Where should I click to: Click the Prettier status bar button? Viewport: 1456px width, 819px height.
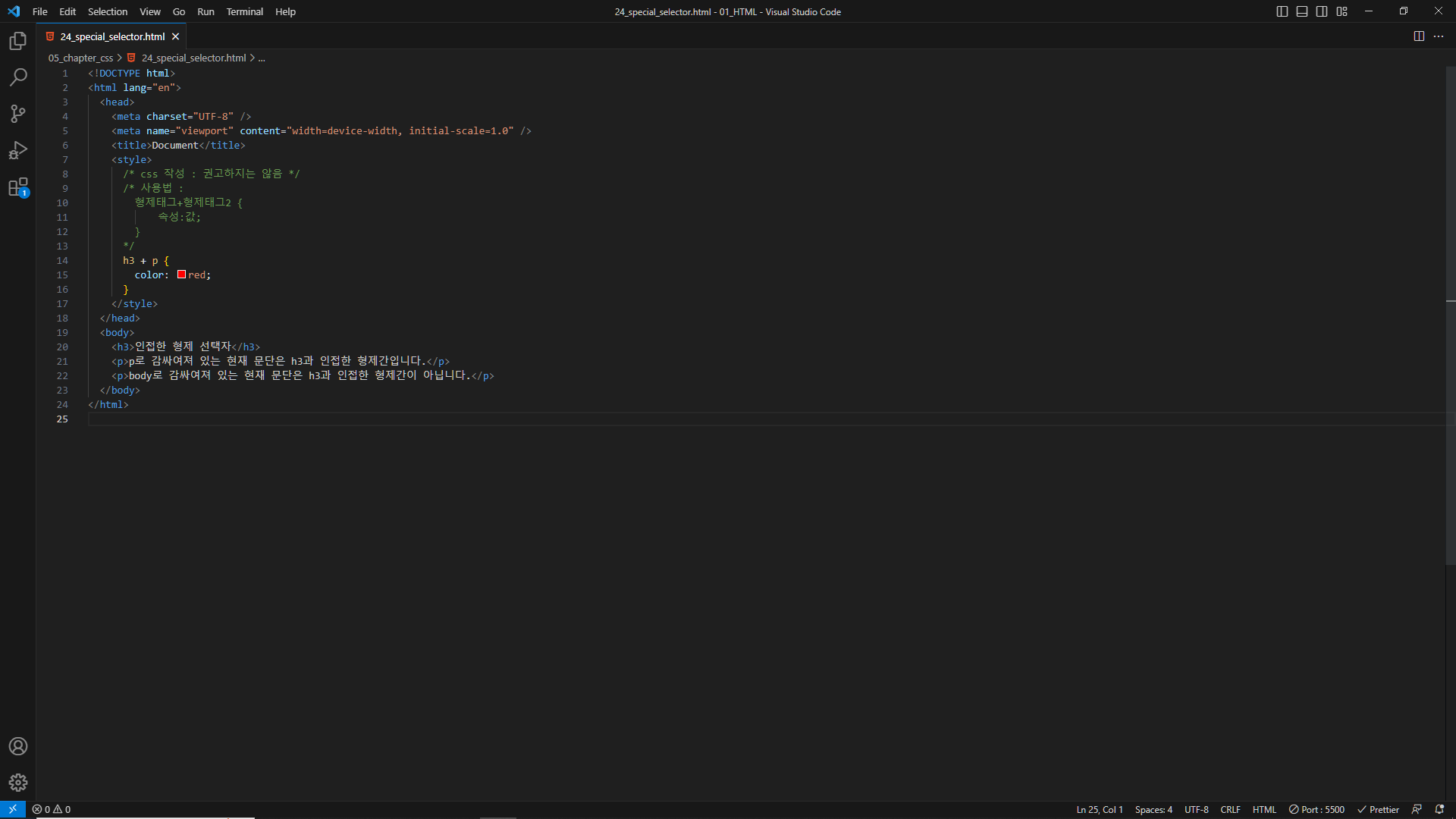[1378, 810]
